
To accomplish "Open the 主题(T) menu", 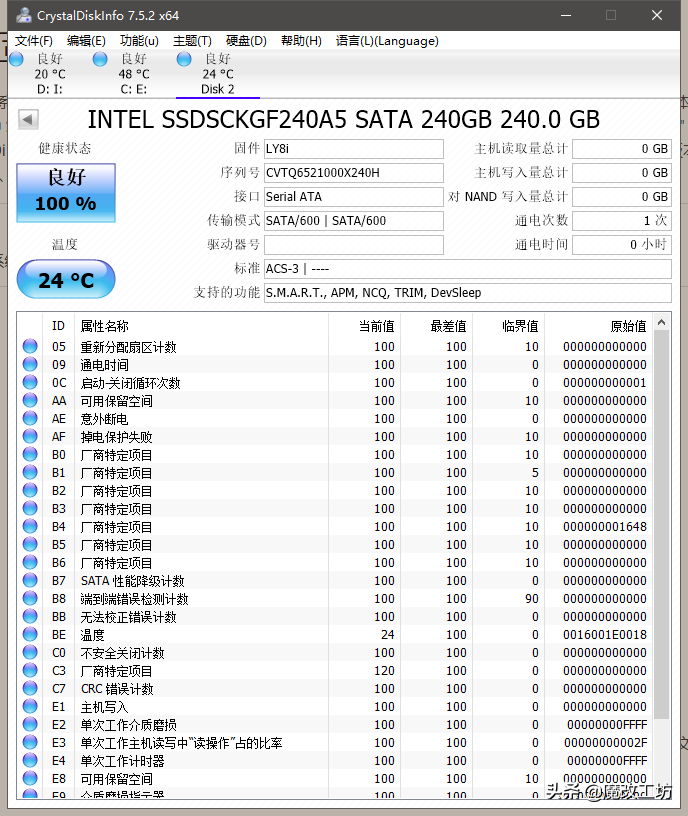I will tap(192, 41).
